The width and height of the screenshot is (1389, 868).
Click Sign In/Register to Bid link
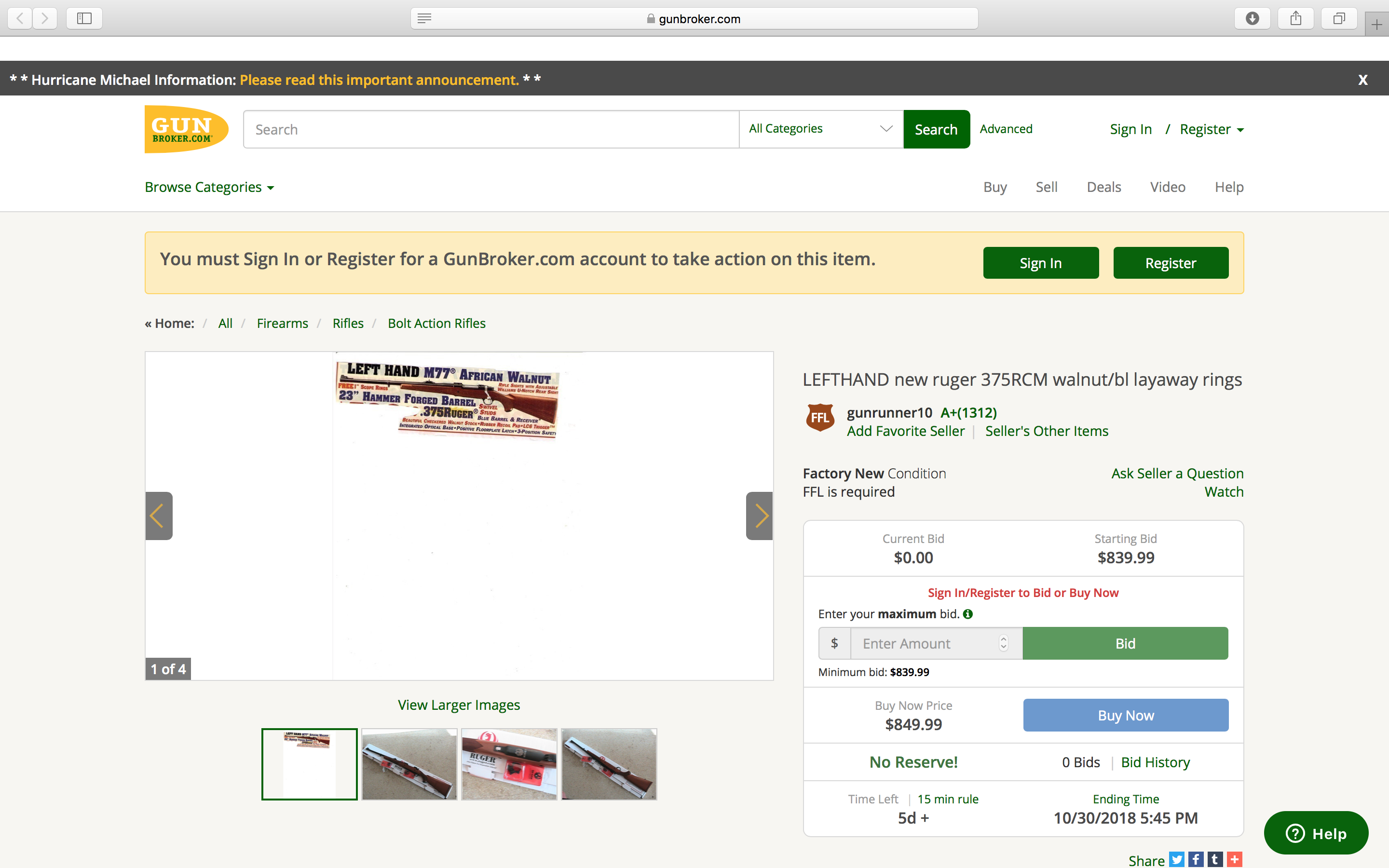1023,593
